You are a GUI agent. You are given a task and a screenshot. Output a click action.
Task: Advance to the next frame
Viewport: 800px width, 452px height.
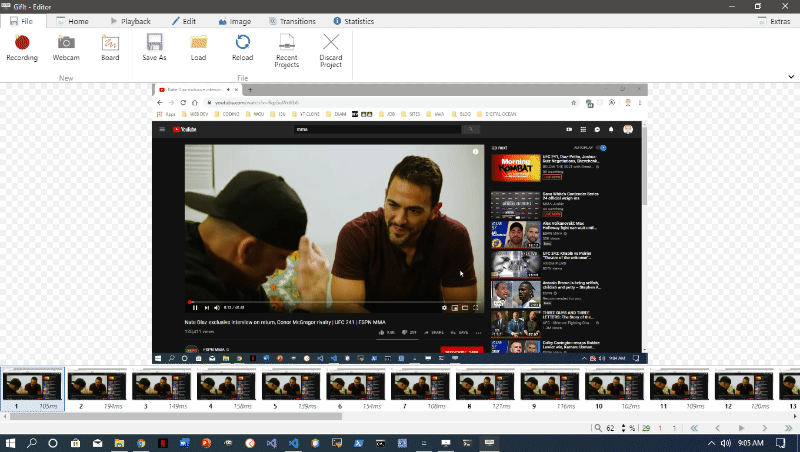pos(764,428)
